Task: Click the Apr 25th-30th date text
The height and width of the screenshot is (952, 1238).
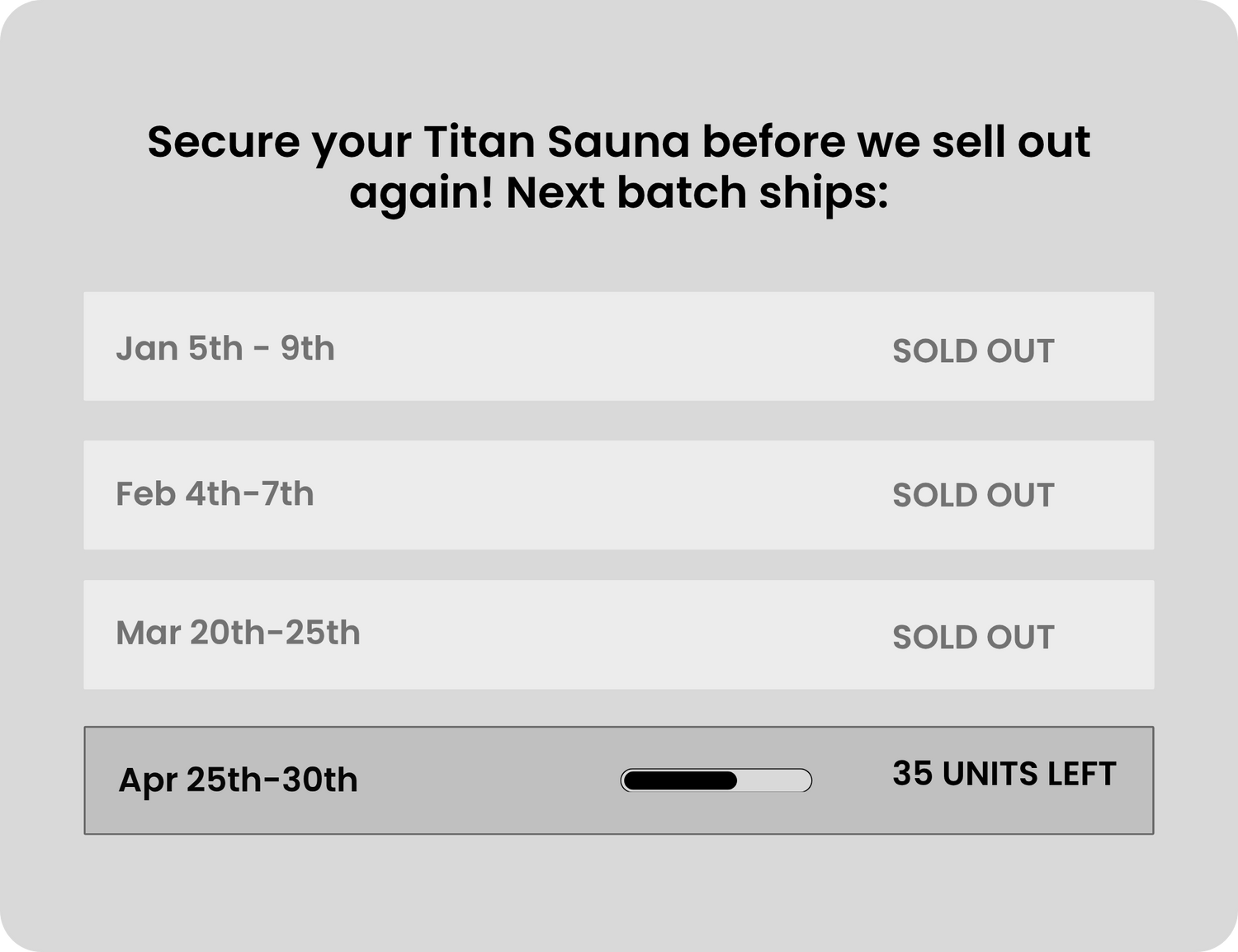Action: (x=238, y=780)
